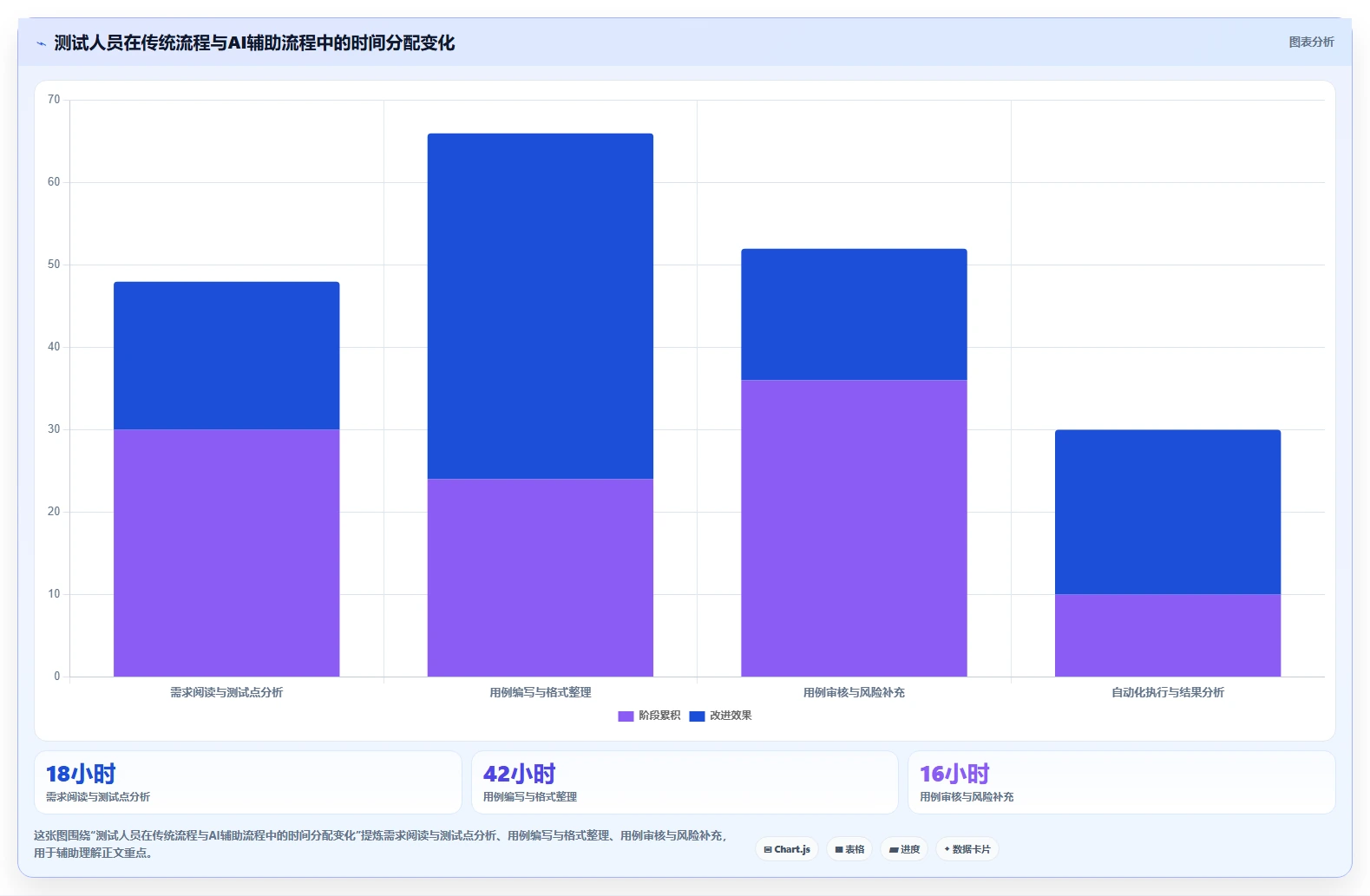Click the 30 y-axis value

tap(54, 429)
